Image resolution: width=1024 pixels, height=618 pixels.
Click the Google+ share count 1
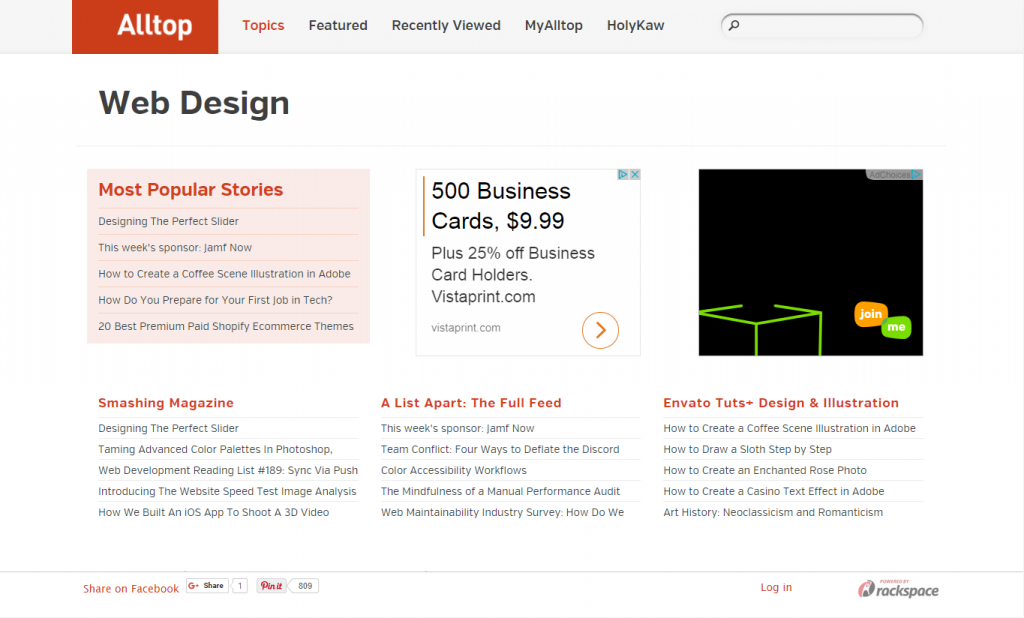[x=240, y=586]
